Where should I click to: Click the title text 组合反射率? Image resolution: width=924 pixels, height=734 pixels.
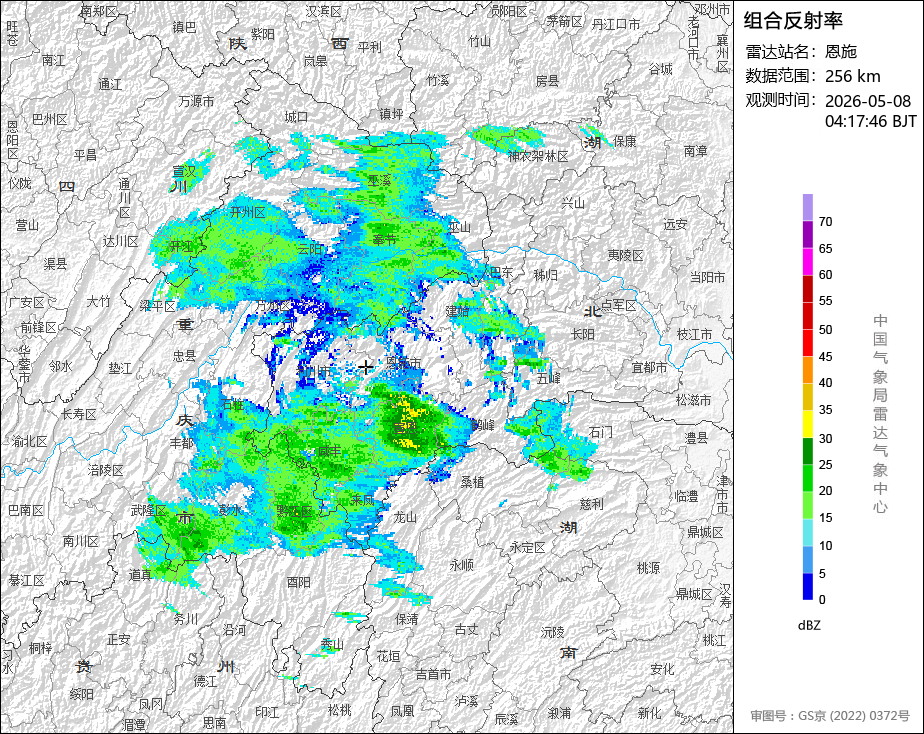point(793,21)
